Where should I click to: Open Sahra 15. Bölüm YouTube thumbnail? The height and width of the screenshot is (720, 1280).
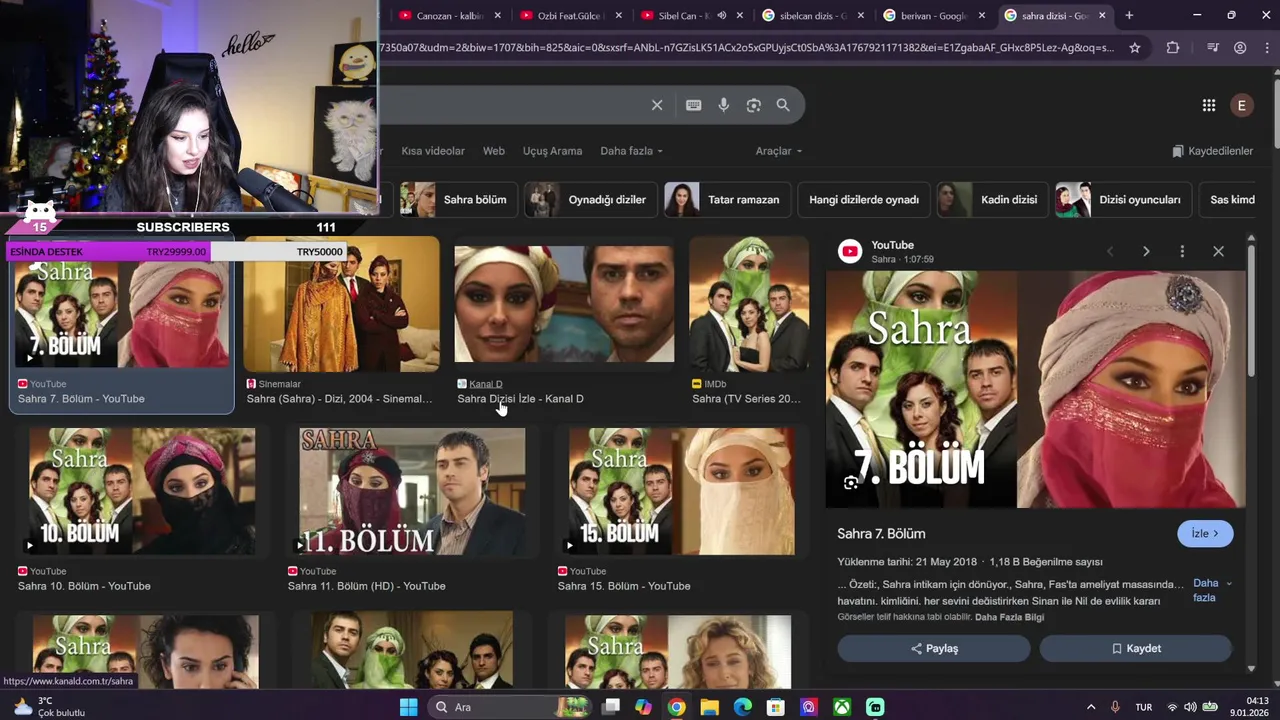tap(682, 491)
